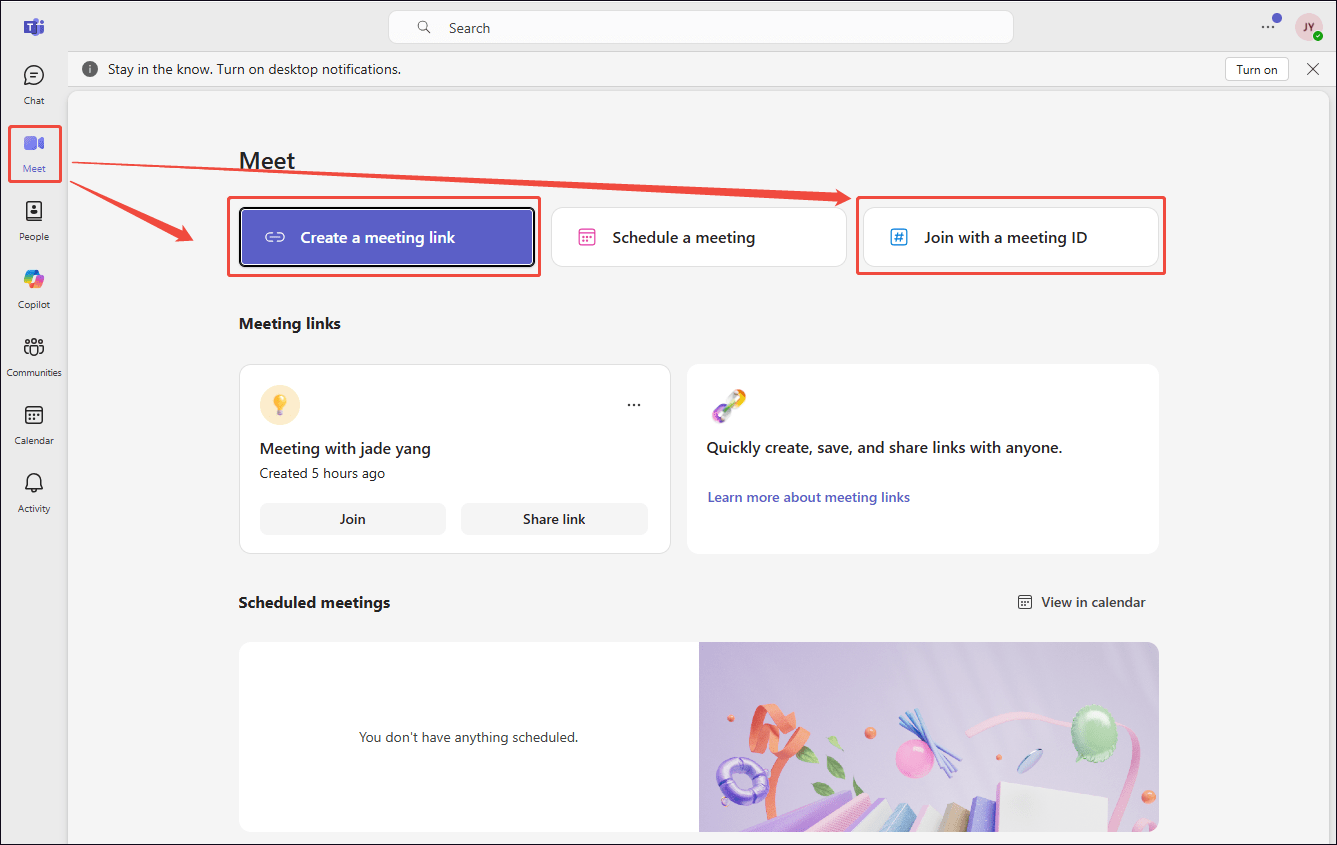Click the Search field at the top
The height and width of the screenshot is (845, 1337).
pyautogui.click(x=700, y=27)
